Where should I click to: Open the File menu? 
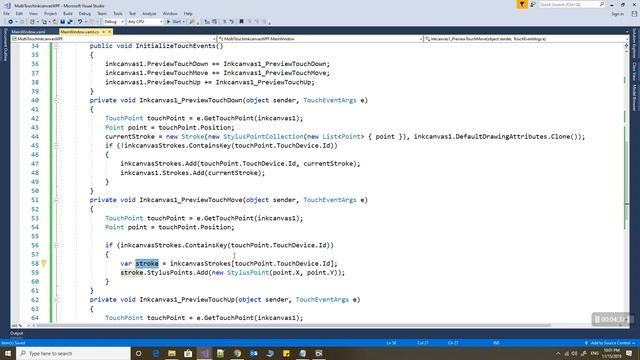point(7,14)
